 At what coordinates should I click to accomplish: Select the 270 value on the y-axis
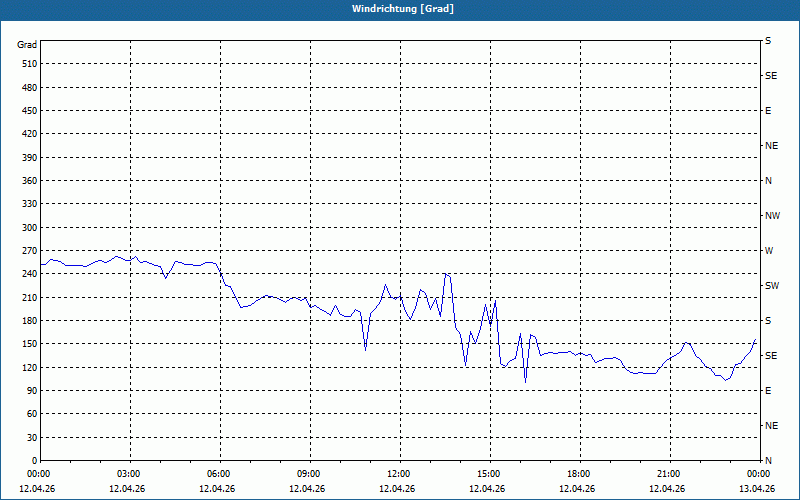[30, 251]
